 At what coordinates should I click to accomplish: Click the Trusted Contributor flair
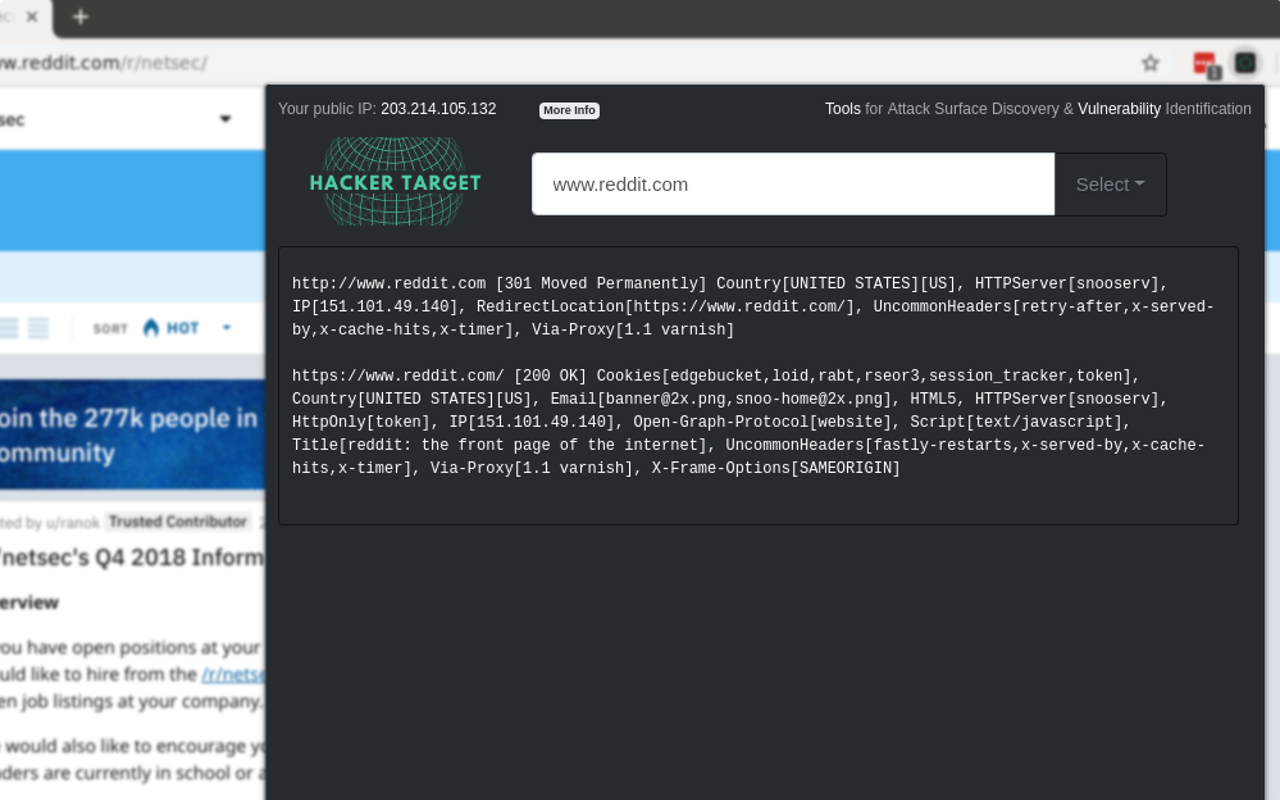point(178,521)
